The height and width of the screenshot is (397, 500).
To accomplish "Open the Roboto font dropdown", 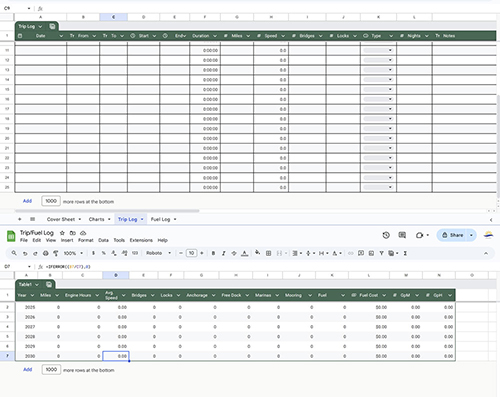I will (158, 253).
